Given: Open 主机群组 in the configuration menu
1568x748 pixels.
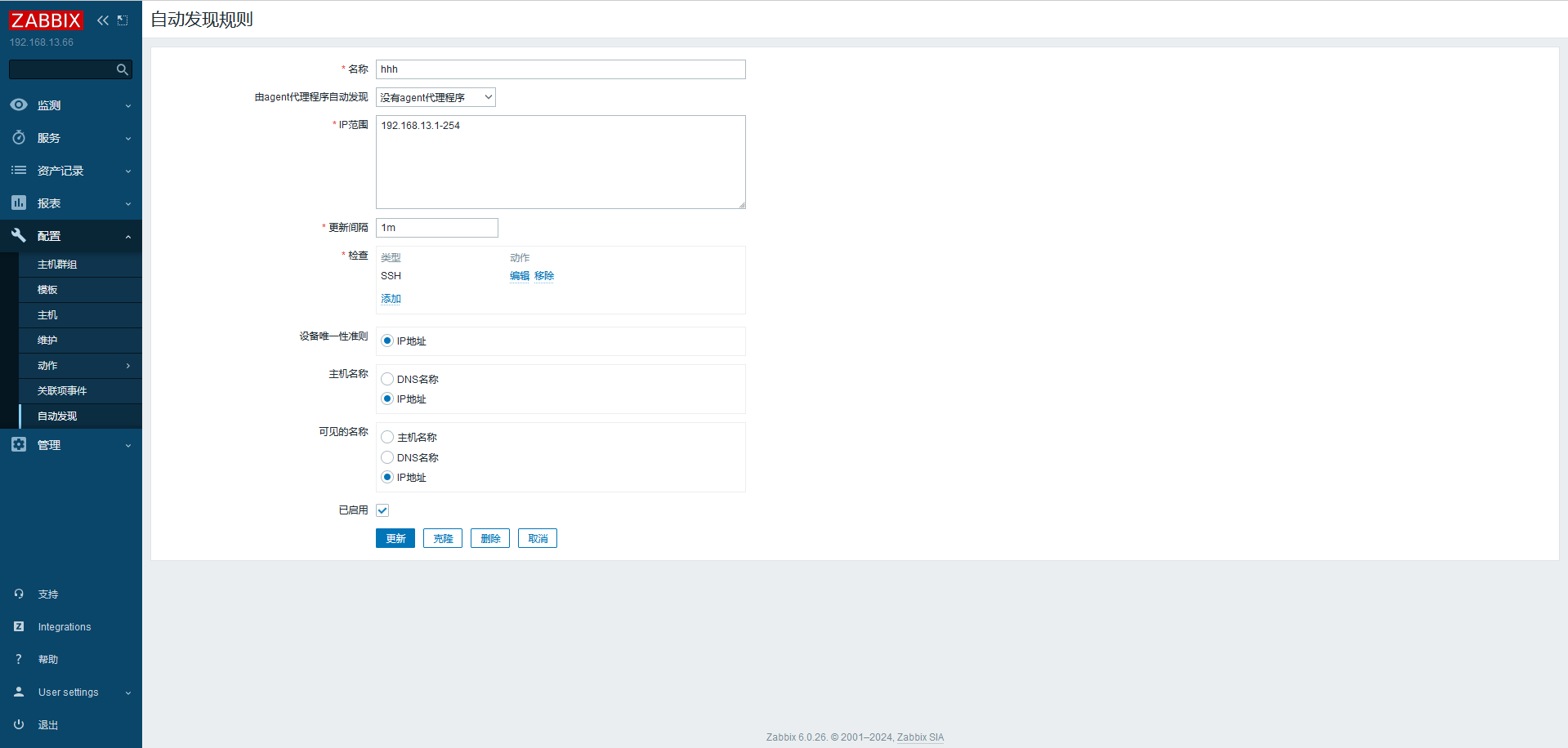Looking at the screenshot, I should pos(57,265).
